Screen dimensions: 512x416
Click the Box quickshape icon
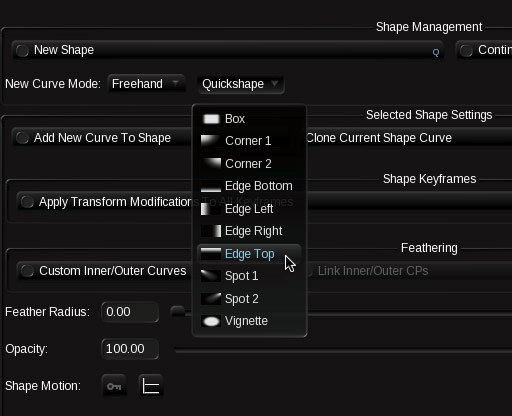point(211,119)
